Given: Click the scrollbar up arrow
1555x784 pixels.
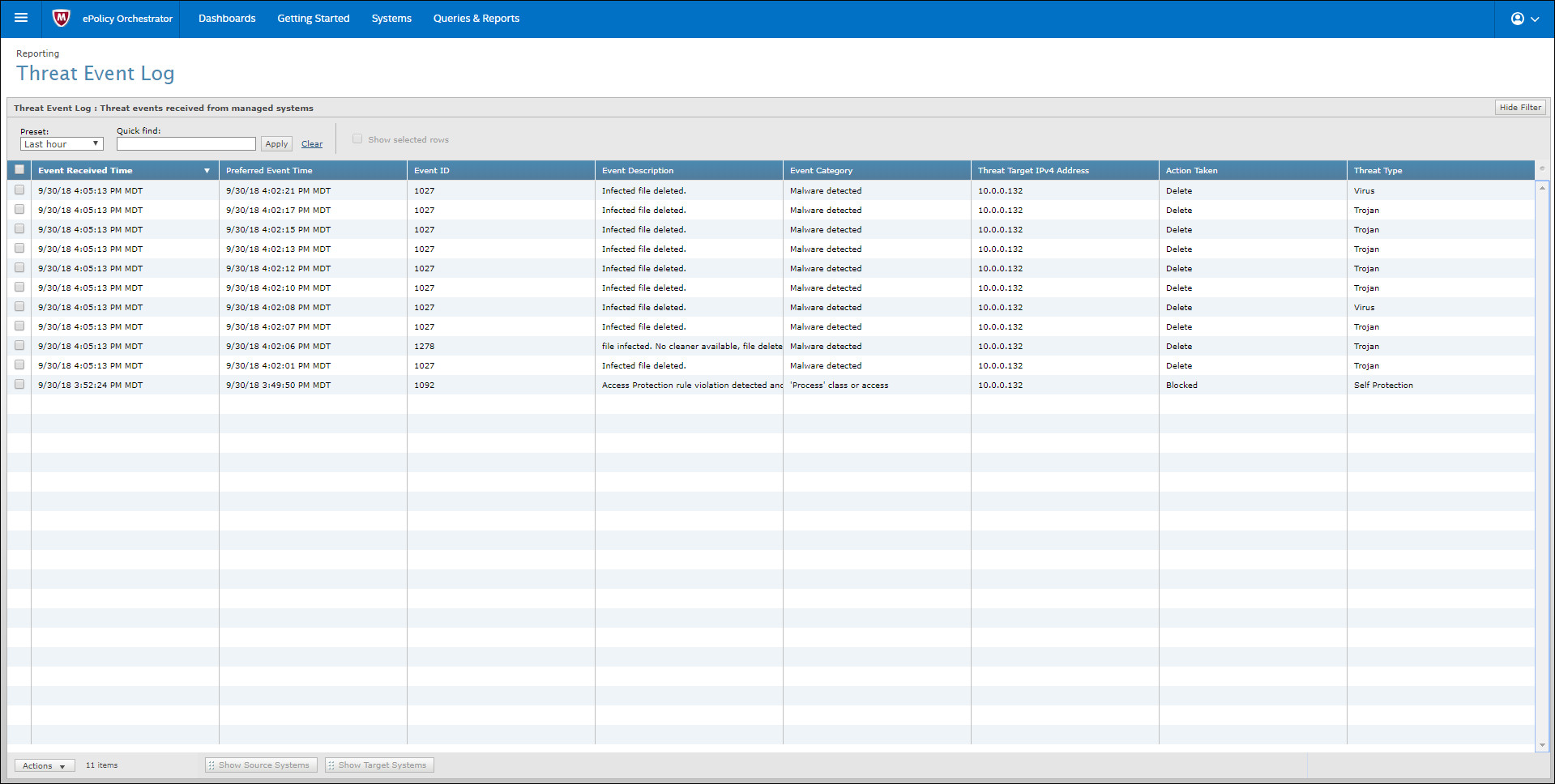Looking at the screenshot, I should coord(1542,187).
